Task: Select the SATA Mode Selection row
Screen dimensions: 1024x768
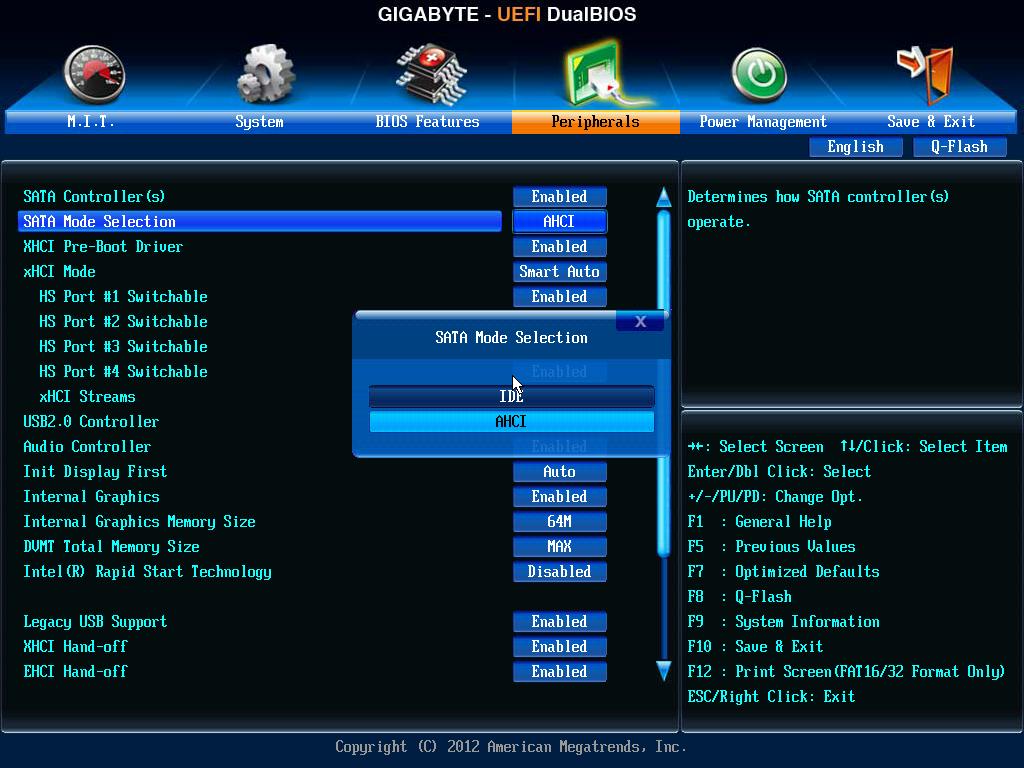Action: [260, 221]
